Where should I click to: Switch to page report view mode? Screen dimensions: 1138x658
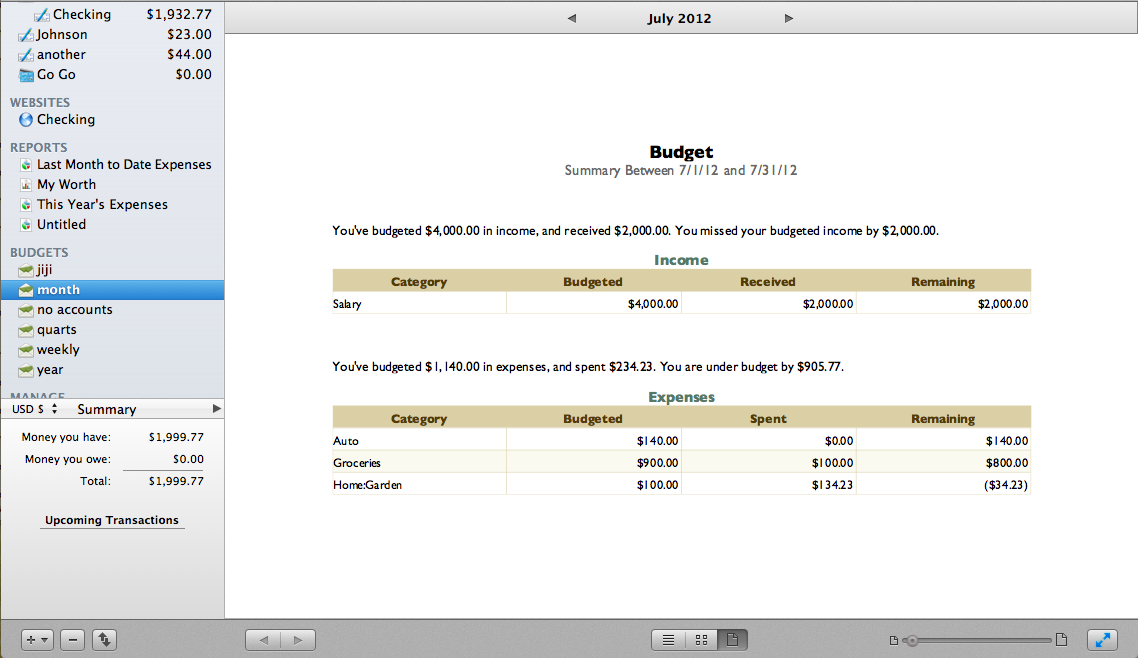click(732, 640)
